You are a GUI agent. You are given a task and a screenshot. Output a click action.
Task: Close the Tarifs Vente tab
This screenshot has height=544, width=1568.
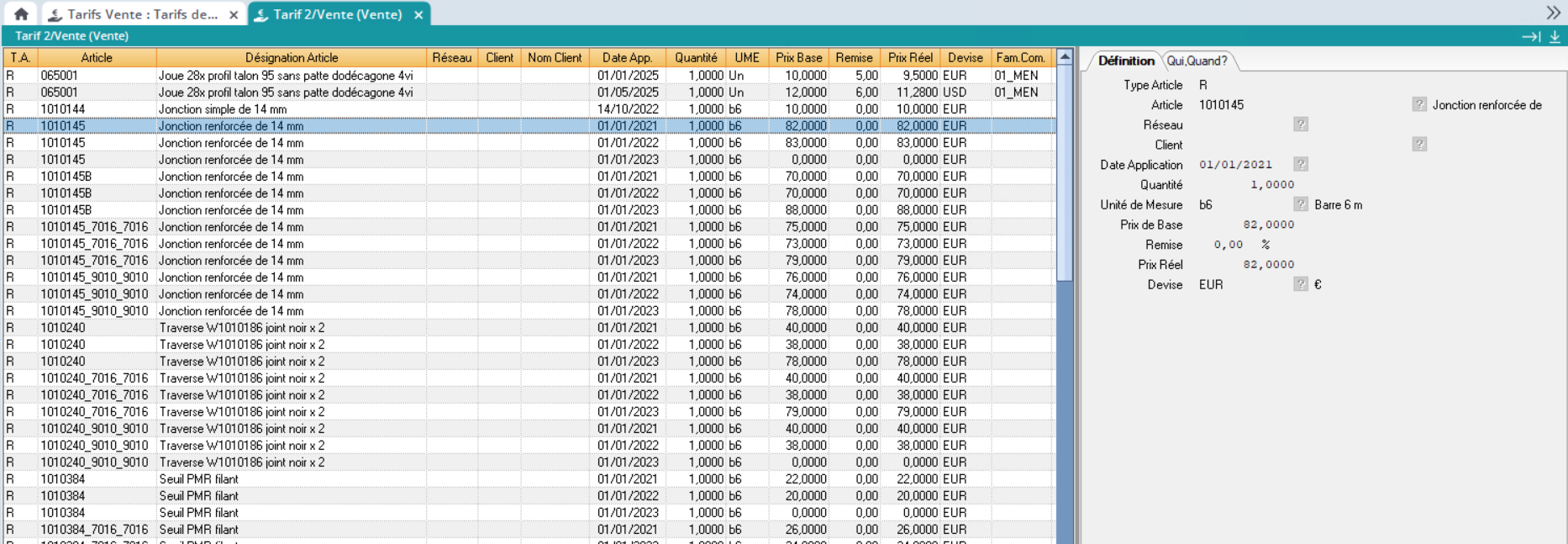234,14
